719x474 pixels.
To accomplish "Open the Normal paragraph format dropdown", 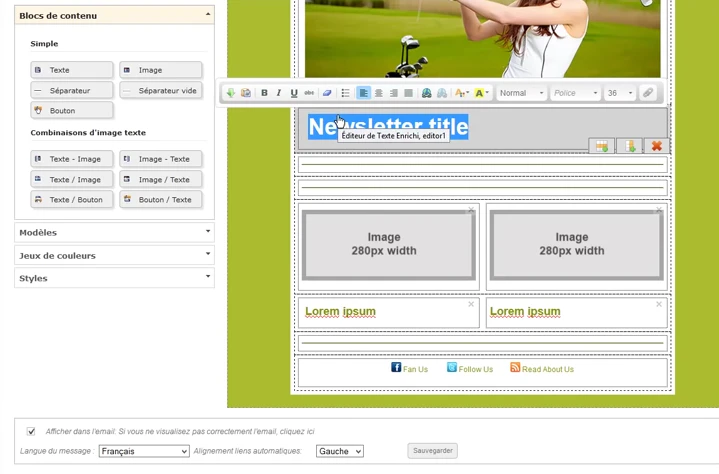I will (521, 93).
